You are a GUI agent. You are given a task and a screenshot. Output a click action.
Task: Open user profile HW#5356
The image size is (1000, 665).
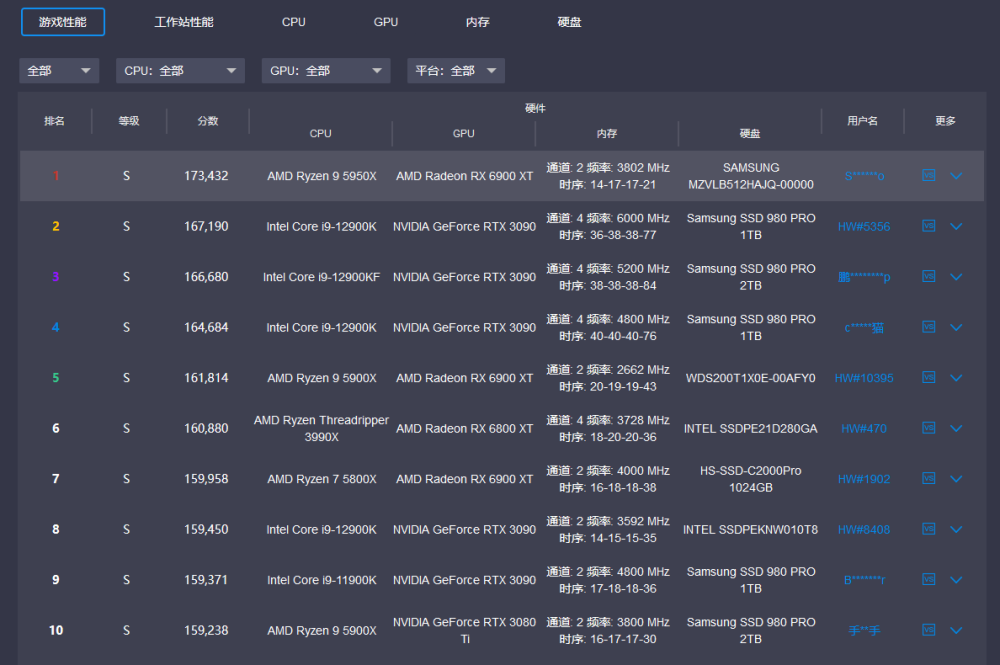(864, 226)
